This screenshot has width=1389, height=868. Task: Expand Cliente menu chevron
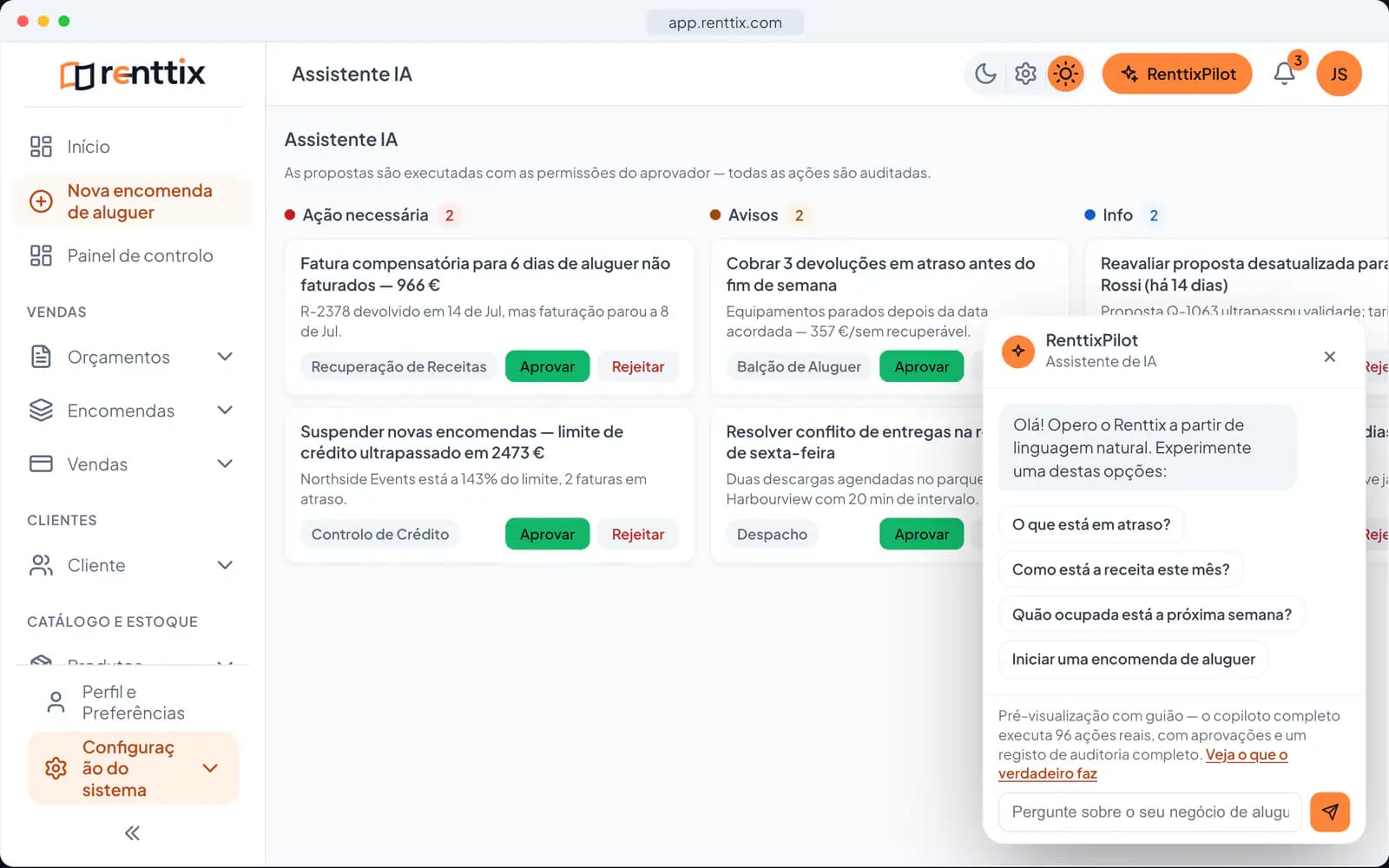click(225, 565)
